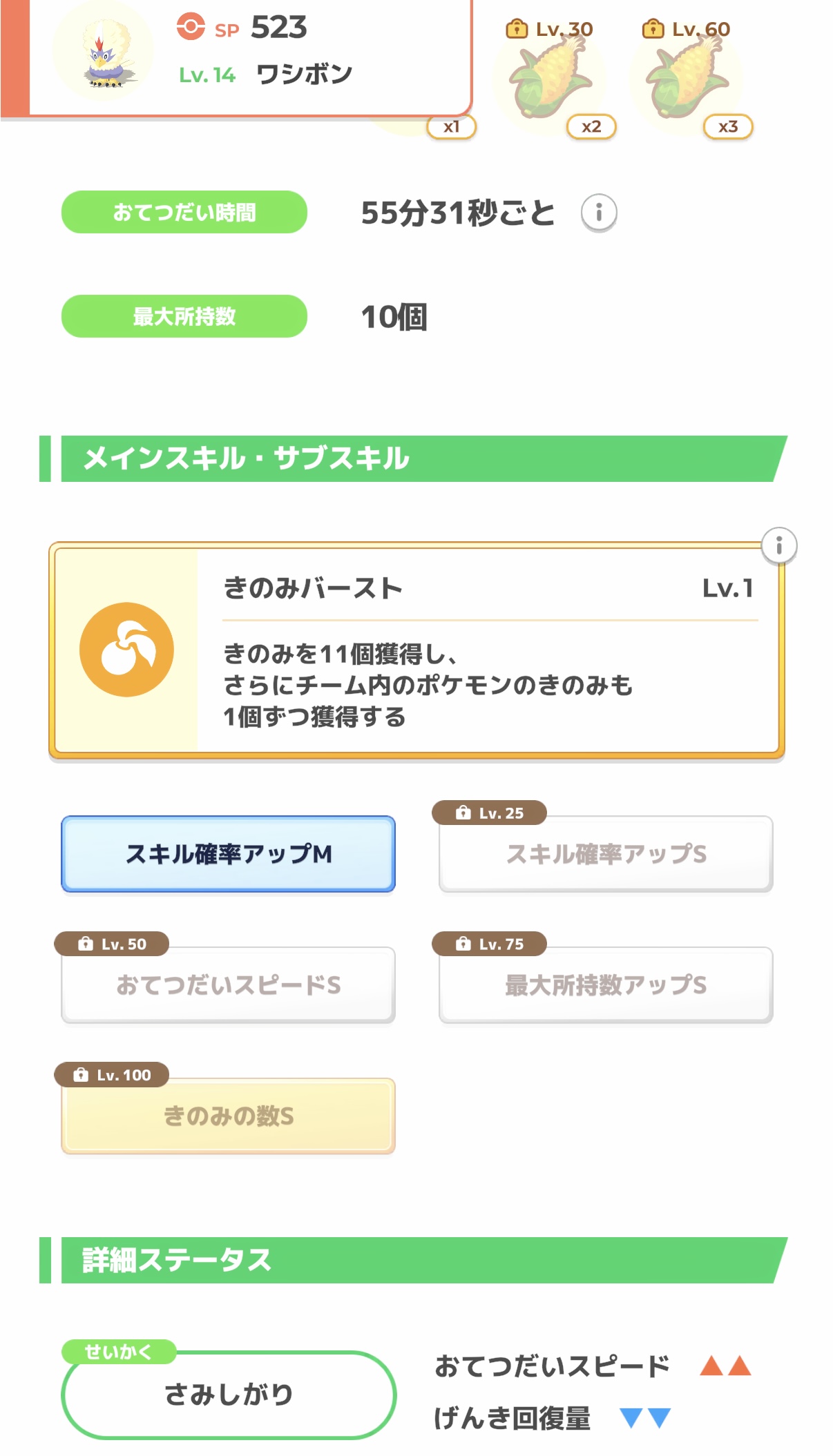Tap the orange up arrows for おてつだいスピード

pos(725,1366)
